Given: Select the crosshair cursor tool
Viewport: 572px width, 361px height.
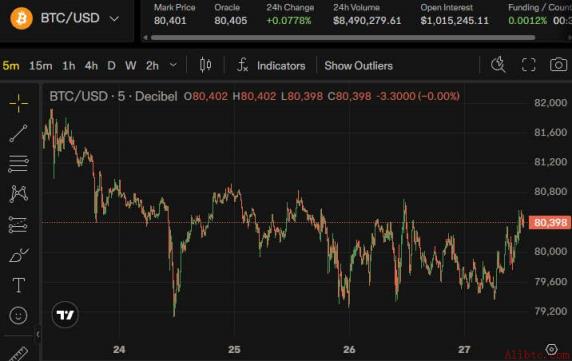Looking at the screenshot, I should 19,103.
